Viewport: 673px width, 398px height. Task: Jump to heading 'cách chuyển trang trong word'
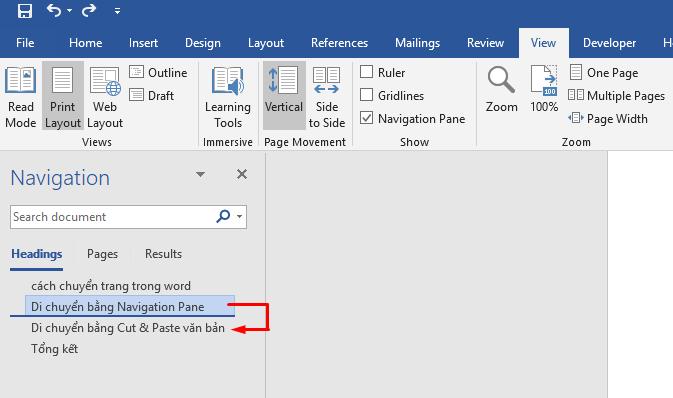[x=111, y=286]
